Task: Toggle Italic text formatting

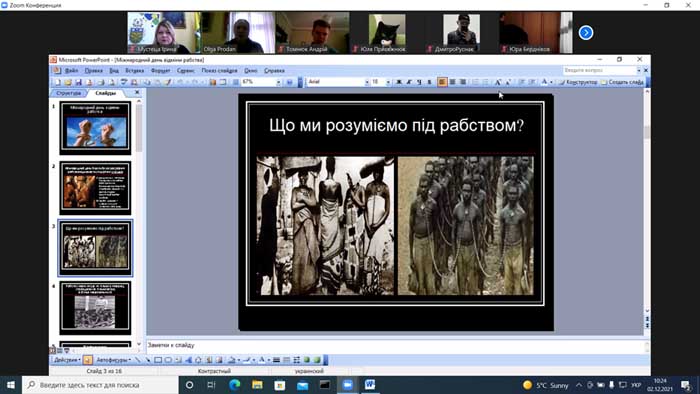Action: tap(408, 82)
